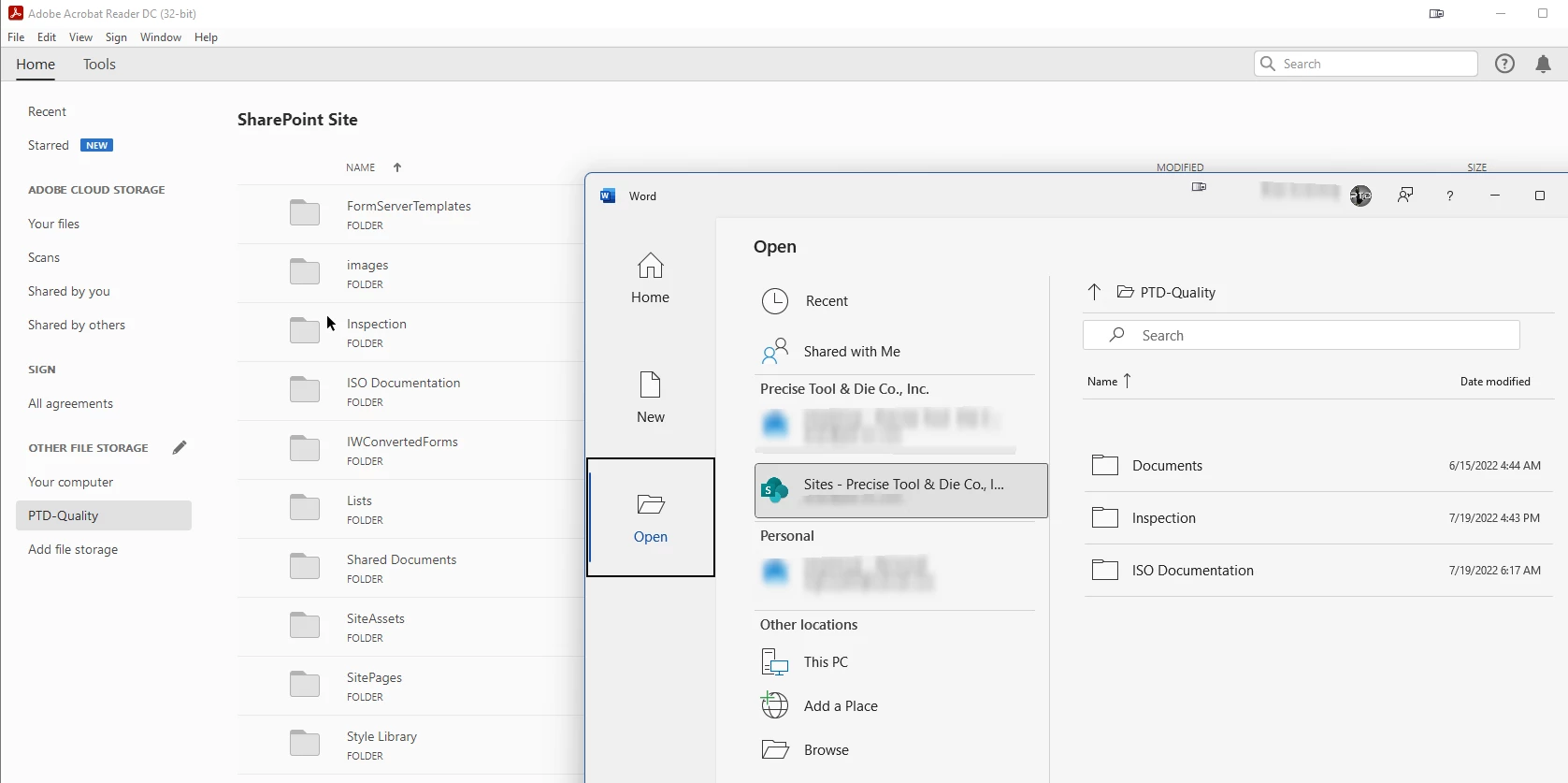Screen dimensions: 1568x783
Task: Sort Word file list by Name
Action: (1109, 381)
